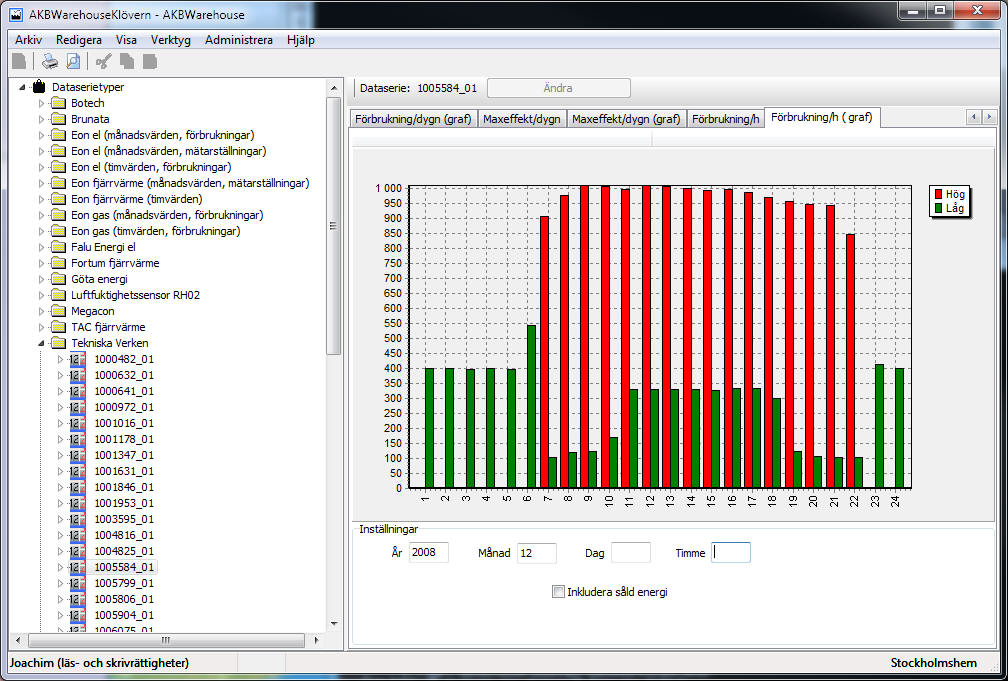Click the copy toolbar icon
The height and width of the screenshot is (681, 1008).
[127, 61]
